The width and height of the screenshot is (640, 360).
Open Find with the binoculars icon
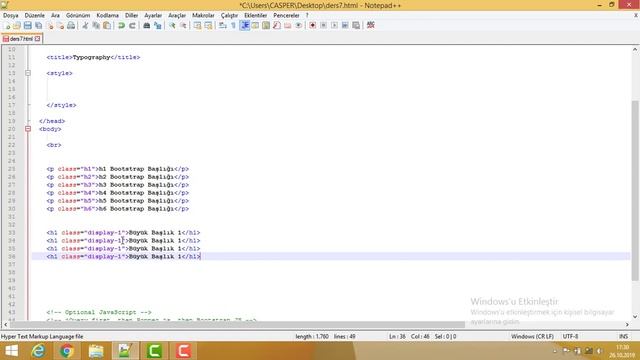147,26
